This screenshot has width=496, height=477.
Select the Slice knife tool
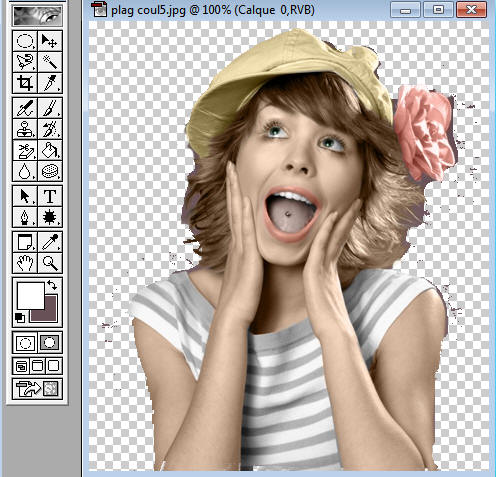click(x=50, y=83)
